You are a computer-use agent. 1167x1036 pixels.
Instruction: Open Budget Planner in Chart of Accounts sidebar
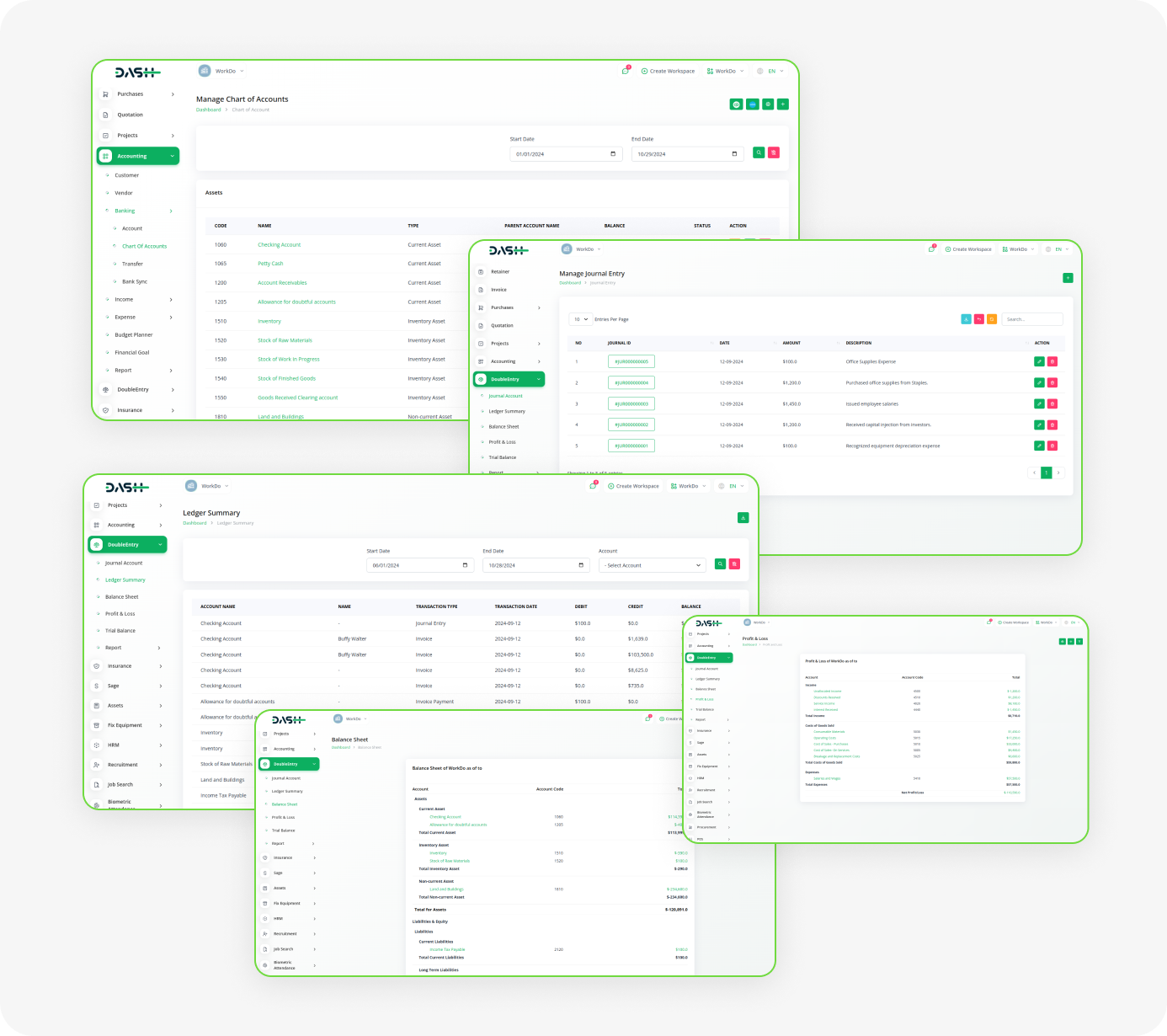(x=134, y=335)
